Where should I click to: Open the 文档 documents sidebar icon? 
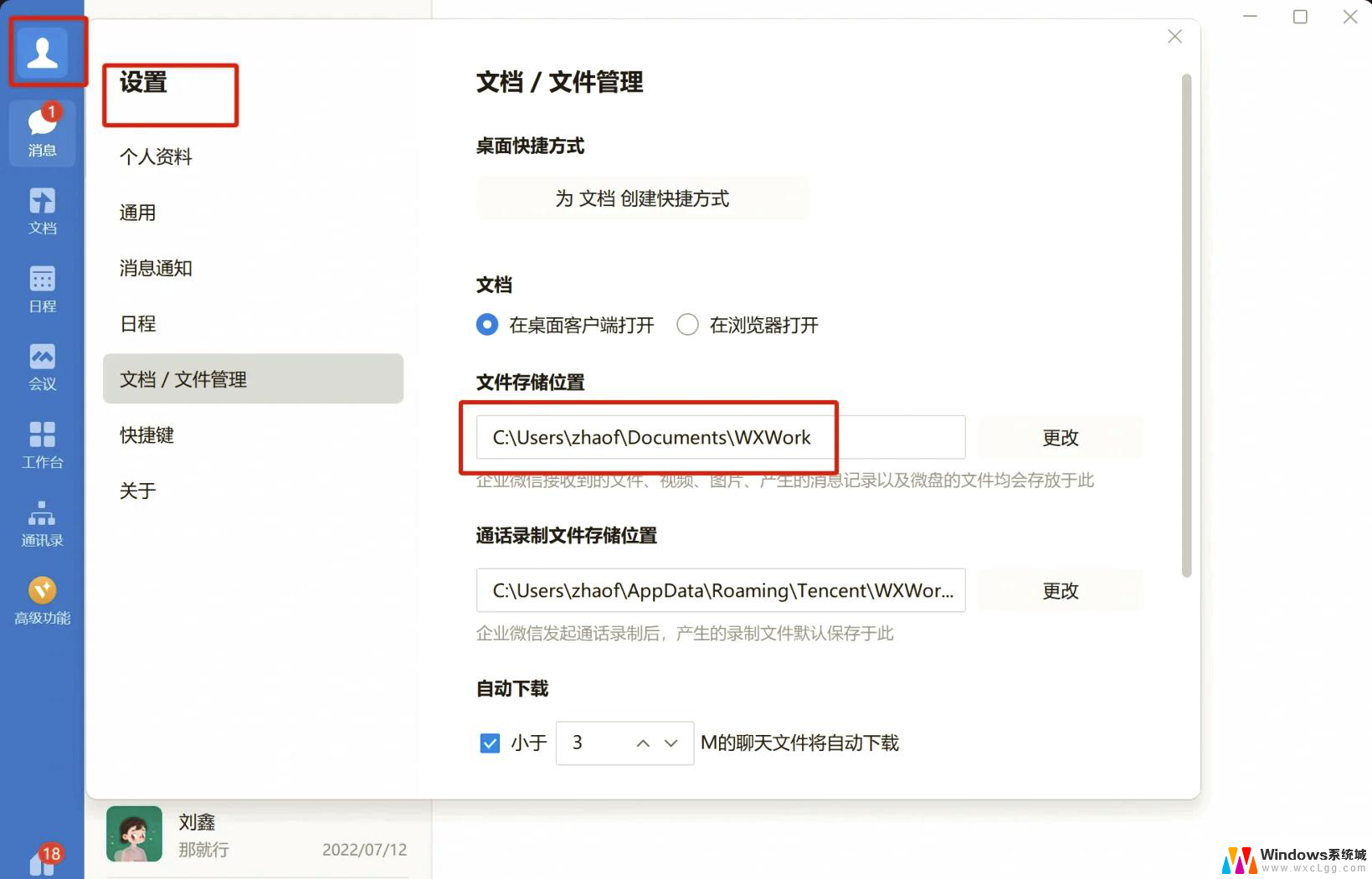coord(43,211)
